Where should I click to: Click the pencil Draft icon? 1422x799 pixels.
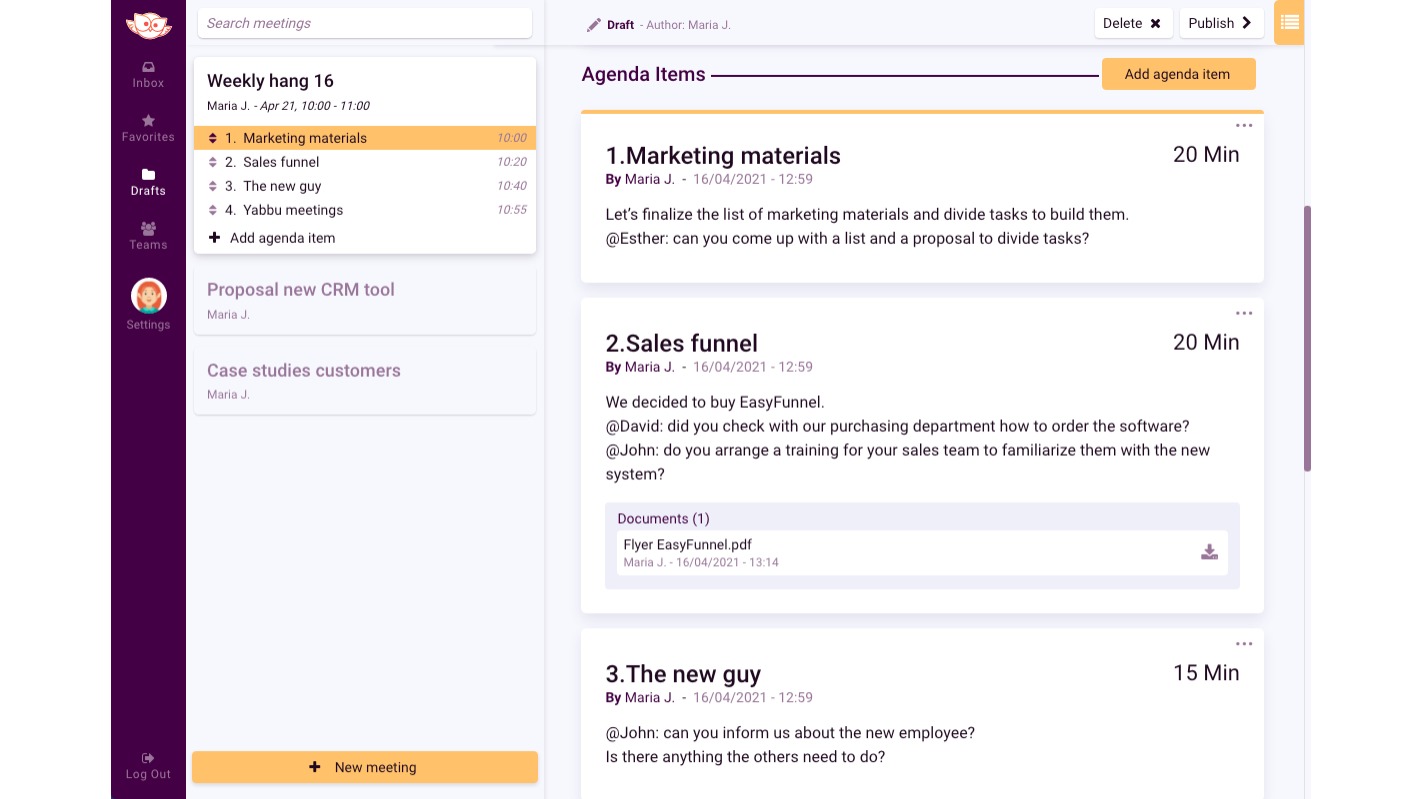click(594, 24)
